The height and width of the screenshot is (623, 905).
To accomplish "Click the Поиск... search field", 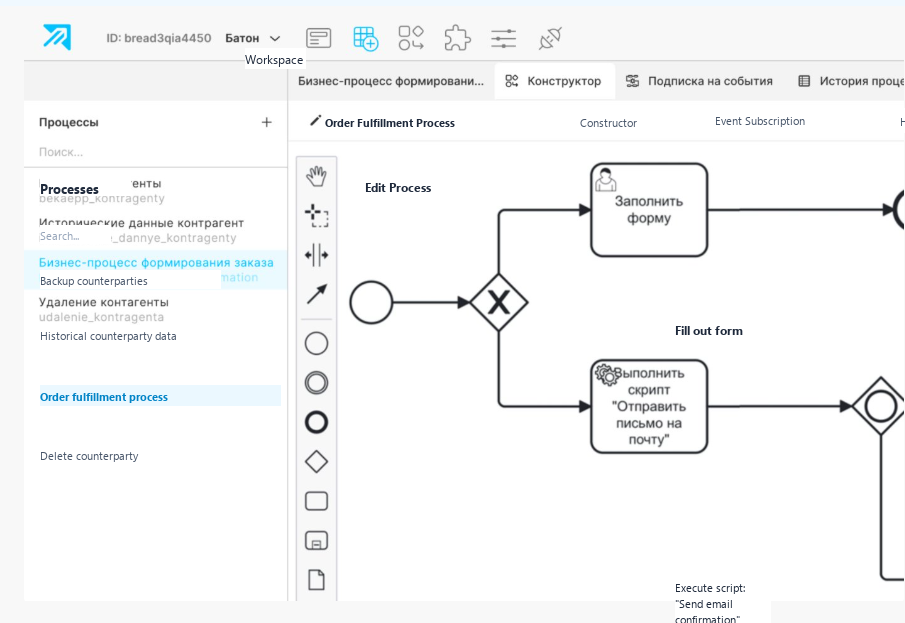I will coord(155,152).
